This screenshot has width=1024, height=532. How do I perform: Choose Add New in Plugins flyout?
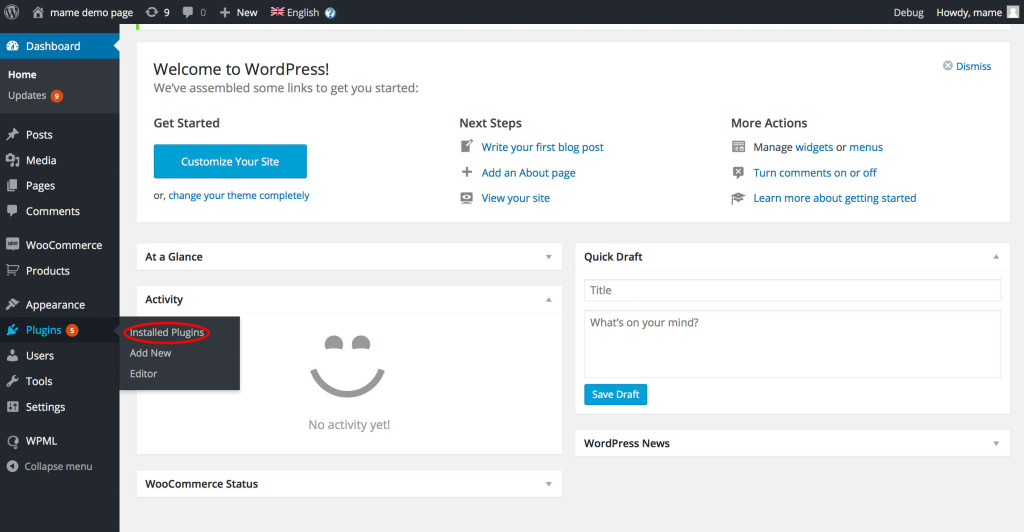tap(150, 353)
